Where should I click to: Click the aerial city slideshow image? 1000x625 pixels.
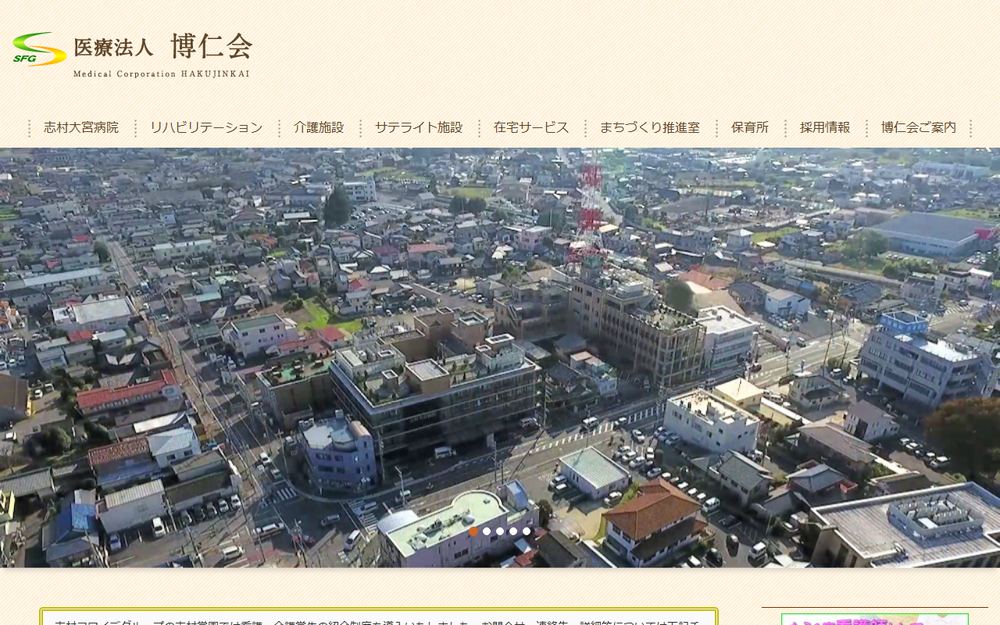500,357
